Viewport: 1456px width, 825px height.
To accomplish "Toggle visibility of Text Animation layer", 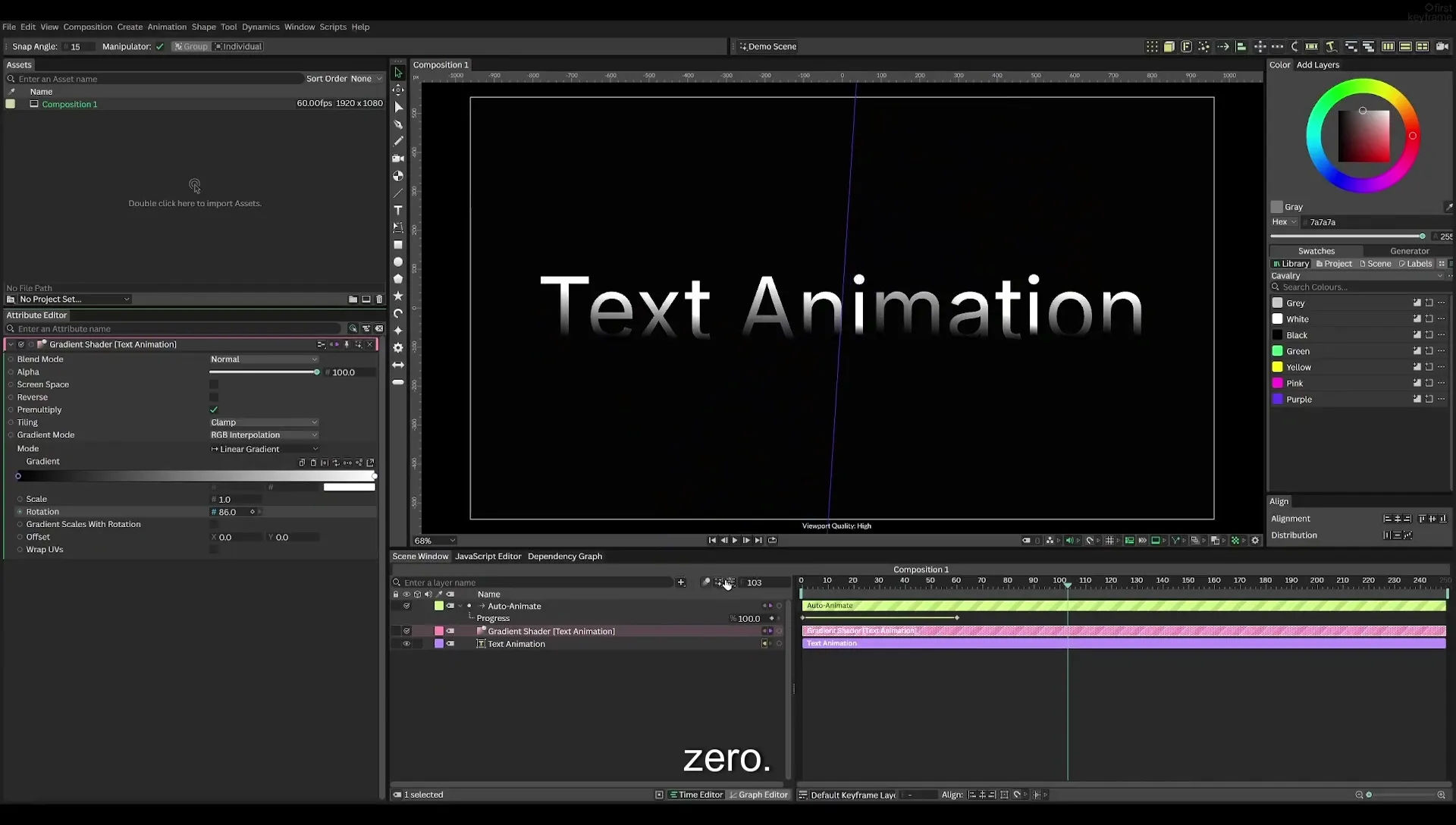I will pos(406,644).
